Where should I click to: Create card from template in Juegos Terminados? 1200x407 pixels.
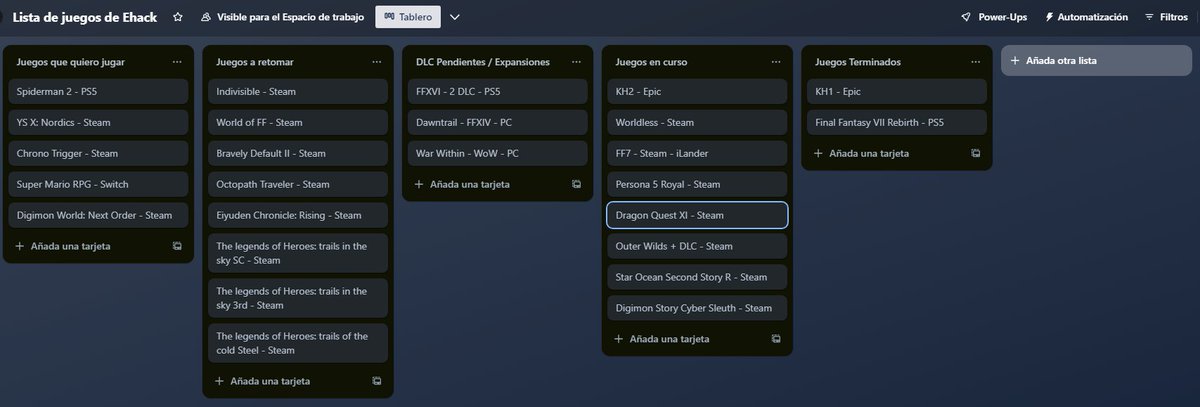click(976, 153)
